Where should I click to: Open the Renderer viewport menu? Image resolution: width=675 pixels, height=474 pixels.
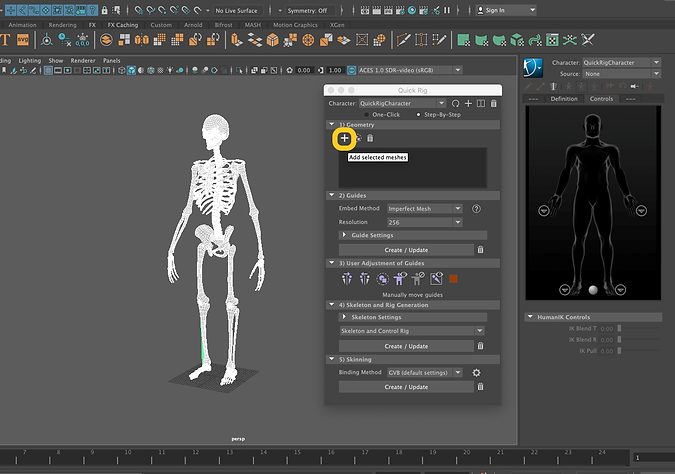tap(83, 61)
